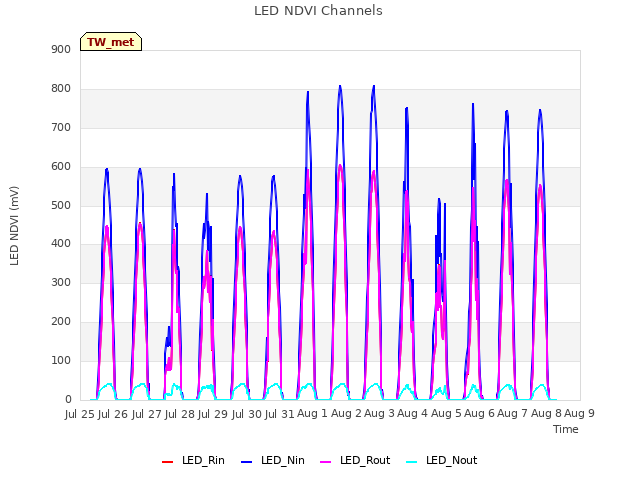Click the Aug 4 x-axis label
This screenshot has width=640, height=480.
point(413,414)
